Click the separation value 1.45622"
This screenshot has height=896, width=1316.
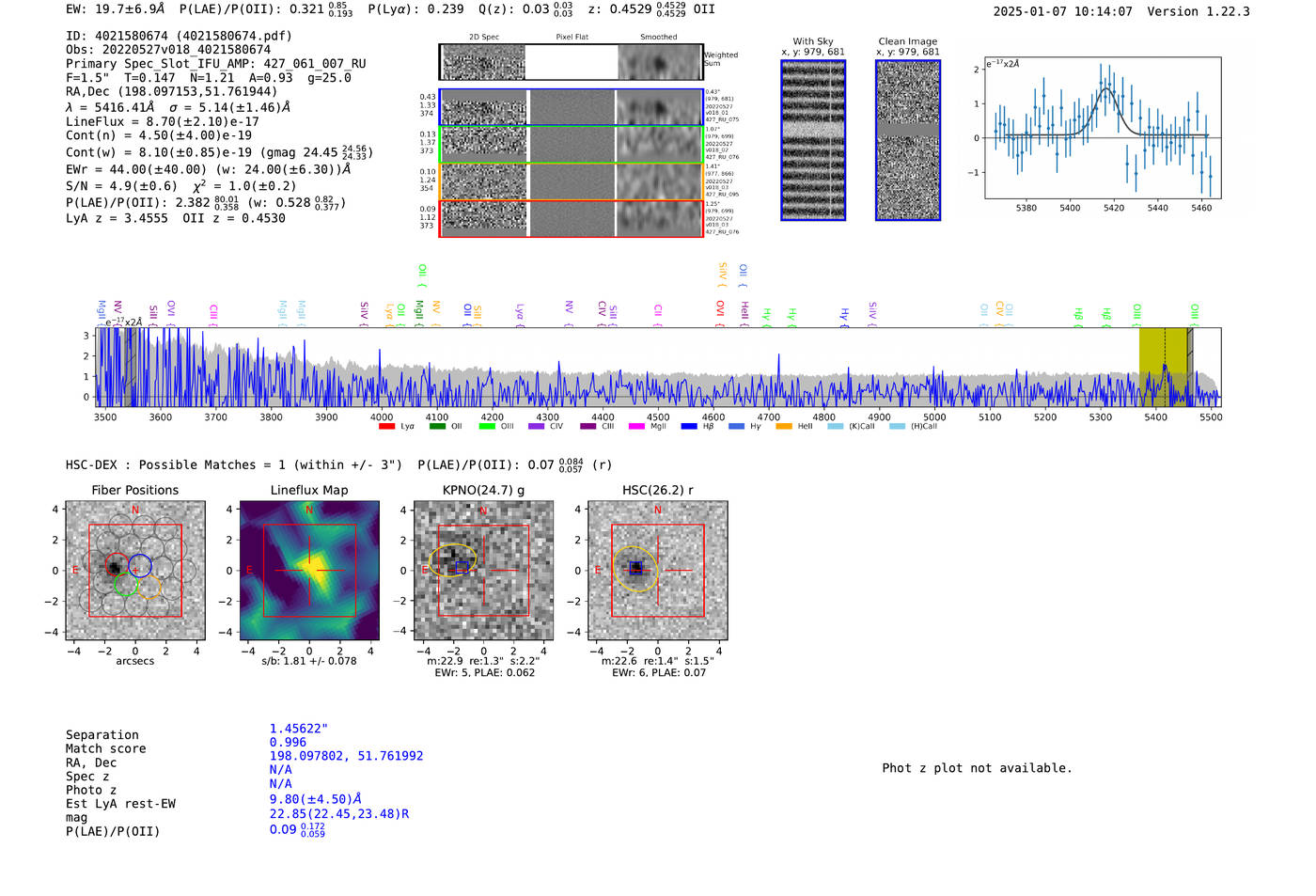(x=298, y=729)
